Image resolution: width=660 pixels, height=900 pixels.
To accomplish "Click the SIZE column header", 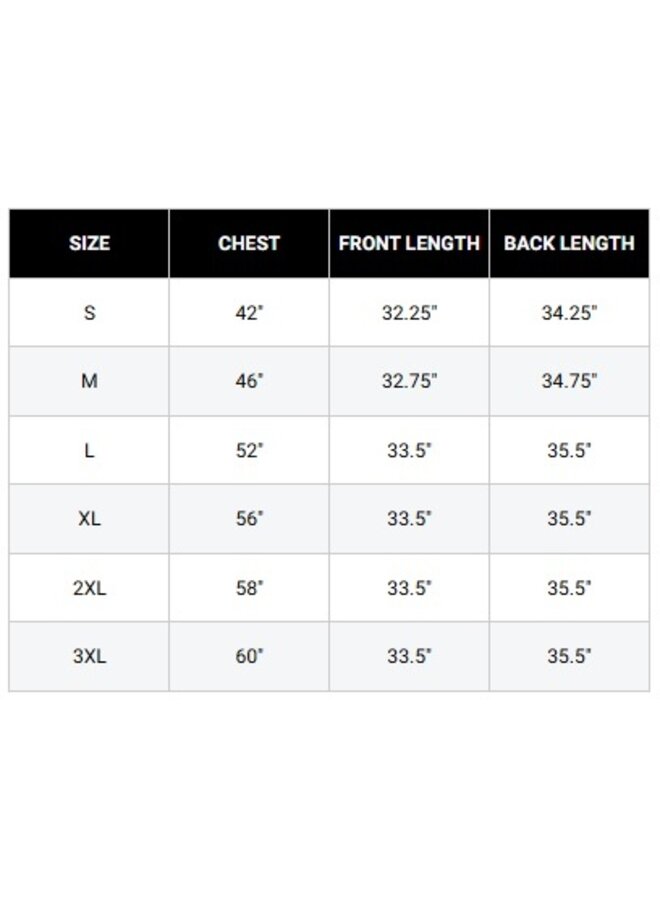I will 89,243.
